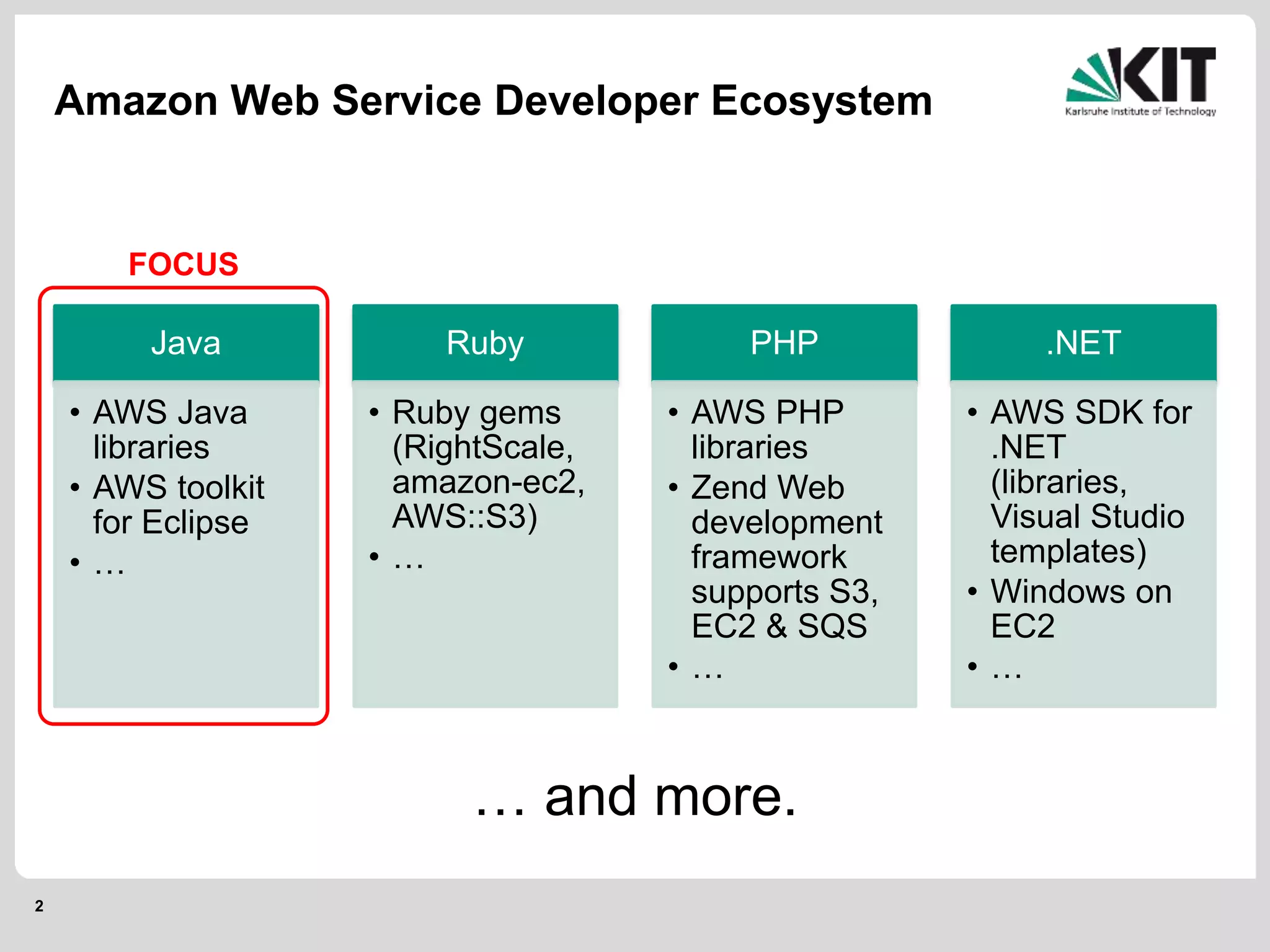The width and height of the screenshot is (1270, 952).
Task: Select the .NET column header
Action: [1083, 343]
